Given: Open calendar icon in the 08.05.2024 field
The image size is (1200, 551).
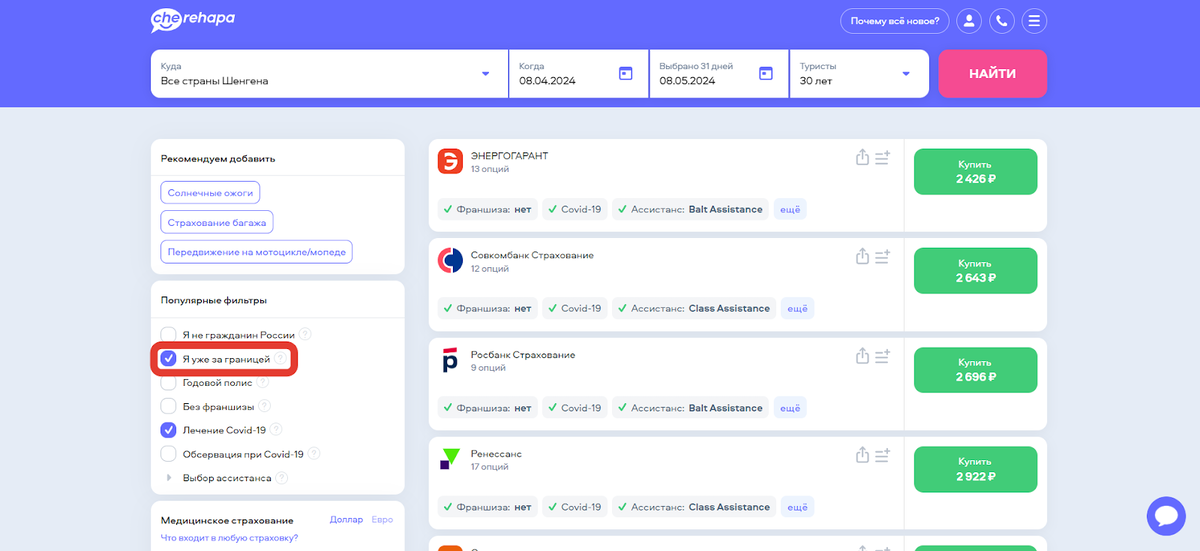Looking at the screenshot, I should 766,74.
